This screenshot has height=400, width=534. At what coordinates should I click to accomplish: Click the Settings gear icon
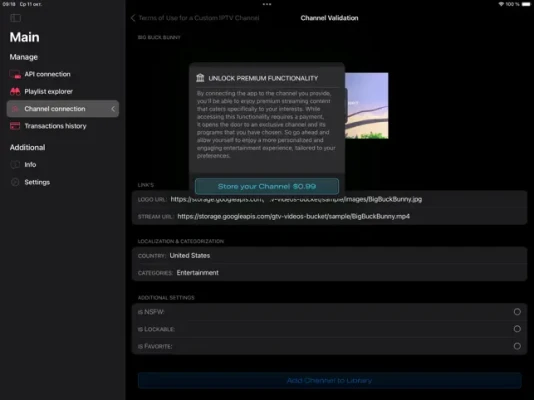(15, 182)
